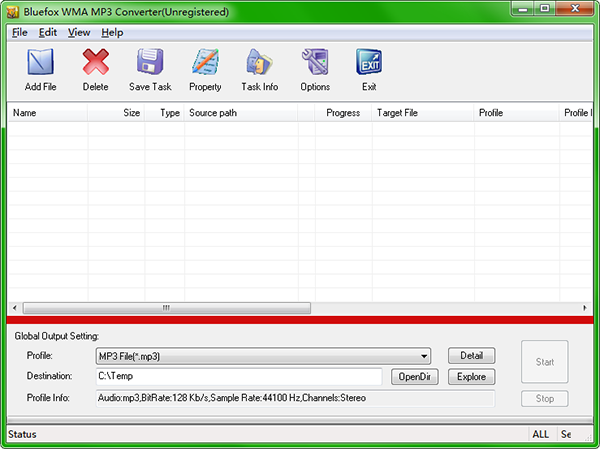The image size is (600, 449).
Task: Click the scrollbar right arrow
Action: 585,308
